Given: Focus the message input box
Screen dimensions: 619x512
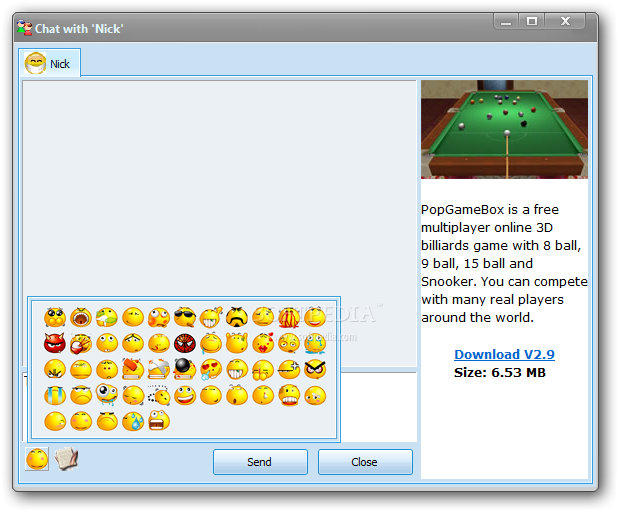Looking at the screenshot, I should click(x=378, y=407).
